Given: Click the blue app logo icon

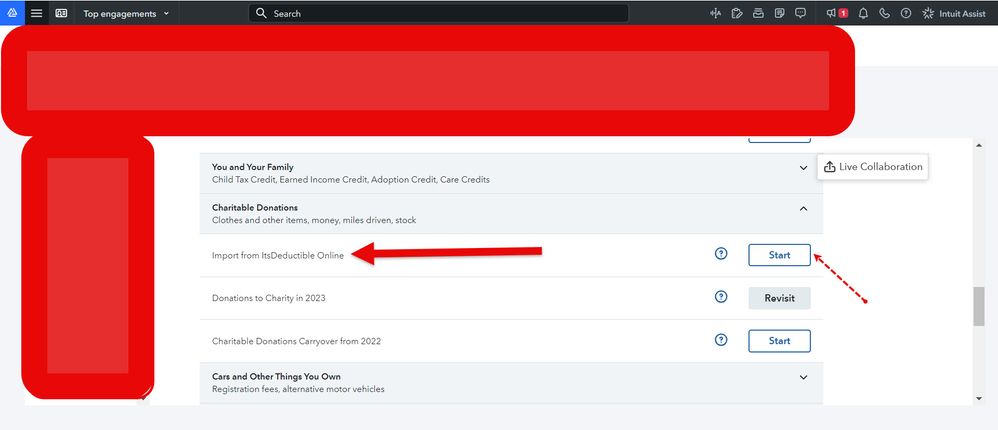Looking at the screenshot, I should pos(12,13).
